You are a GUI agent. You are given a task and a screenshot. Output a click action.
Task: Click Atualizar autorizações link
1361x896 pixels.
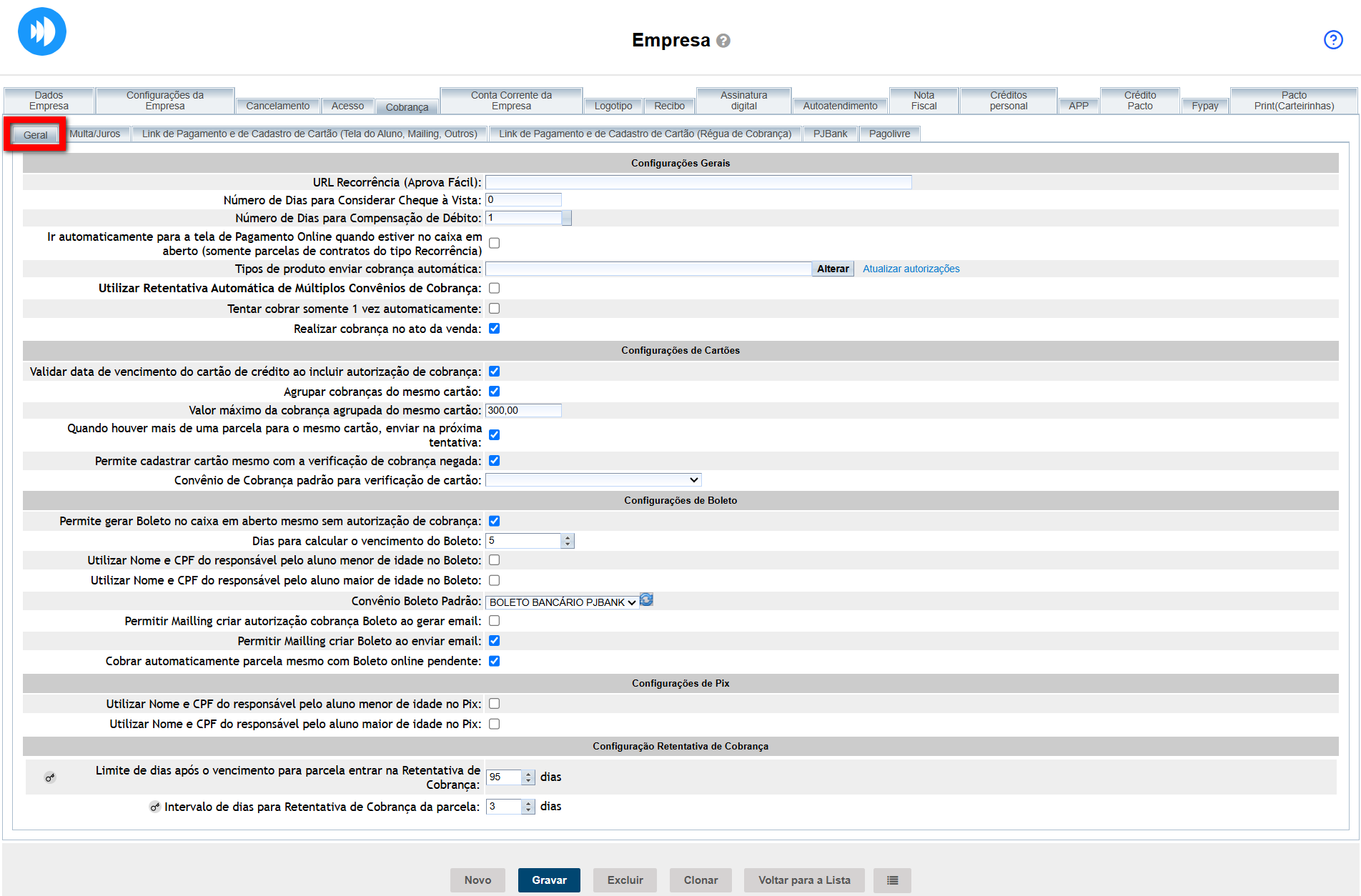click(x=911, y=269)
